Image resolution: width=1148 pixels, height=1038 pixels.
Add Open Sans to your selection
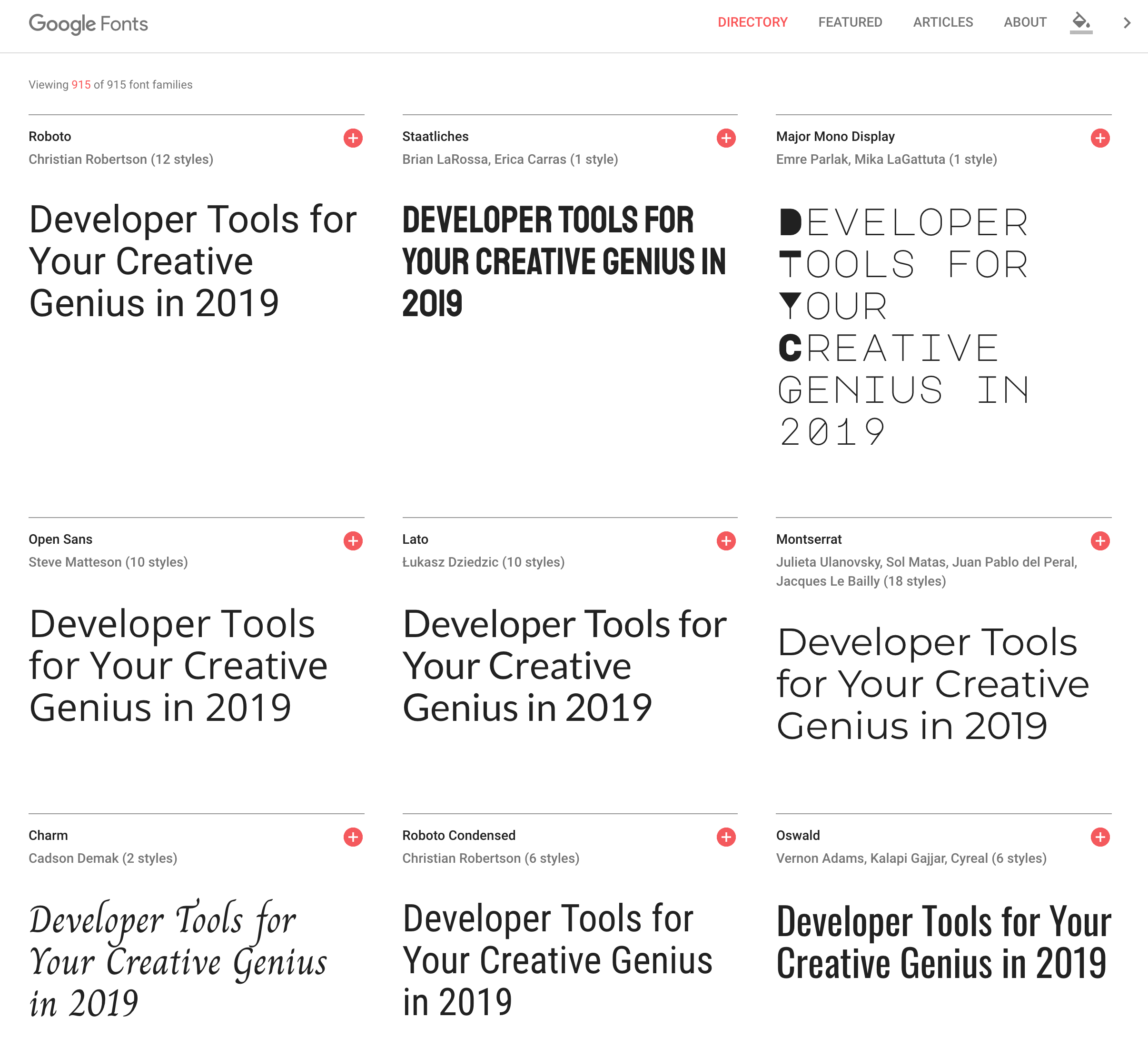[353, 541]
